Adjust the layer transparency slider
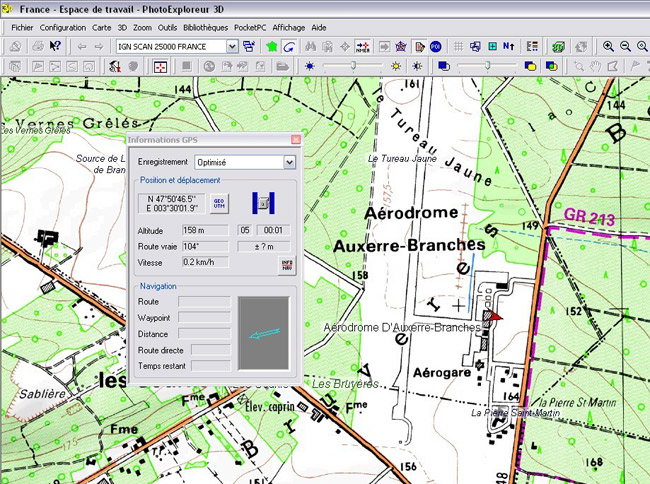This screenshot has width=650, height=484. tap(487, 65)
